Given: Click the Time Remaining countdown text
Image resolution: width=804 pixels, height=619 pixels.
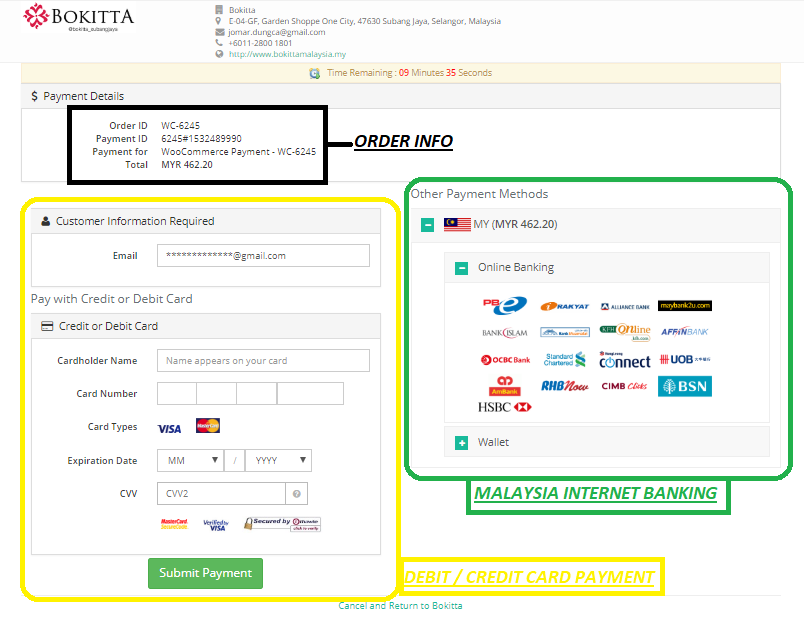Looking at the screenshot, I should 409,73.
